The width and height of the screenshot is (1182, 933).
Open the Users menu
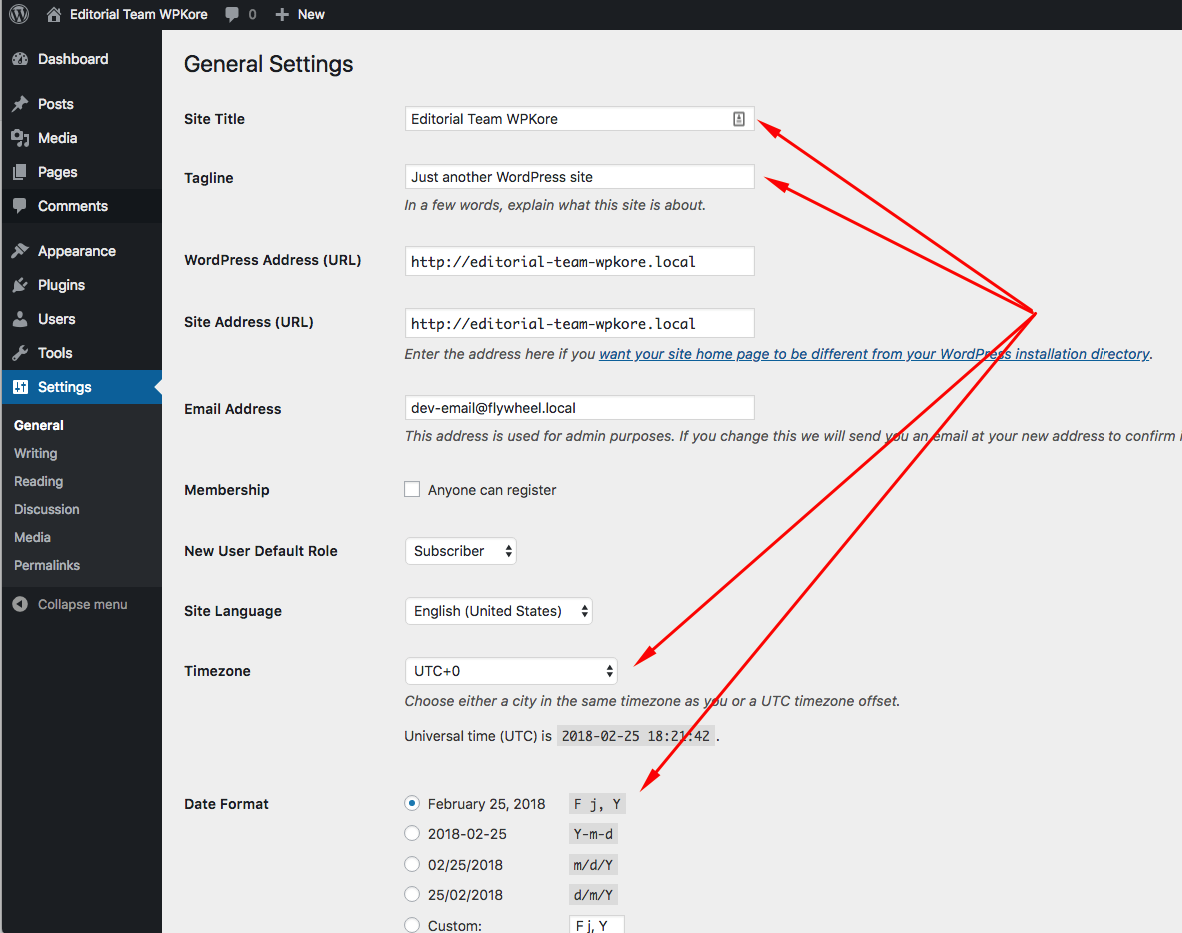click(57, 319)
